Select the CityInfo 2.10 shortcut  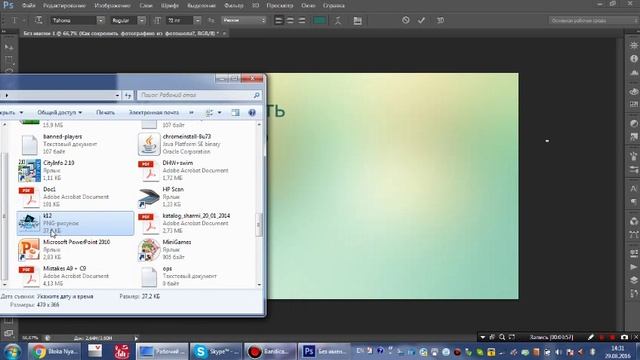[75, 170]
